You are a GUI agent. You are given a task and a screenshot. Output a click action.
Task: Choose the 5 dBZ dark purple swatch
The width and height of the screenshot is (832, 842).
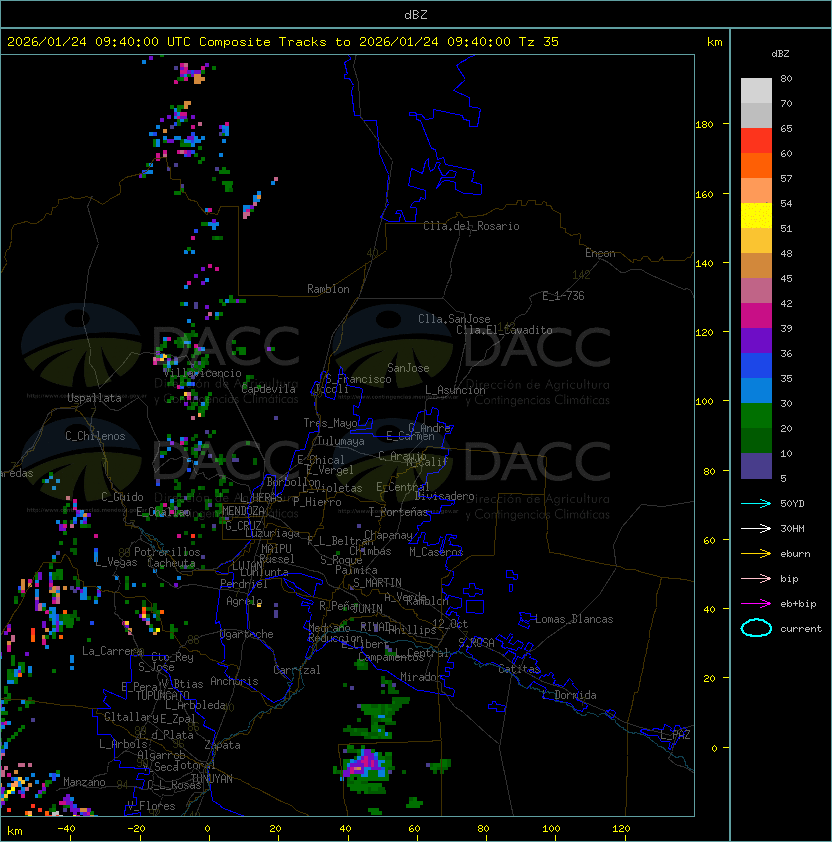tap(756, 466)
